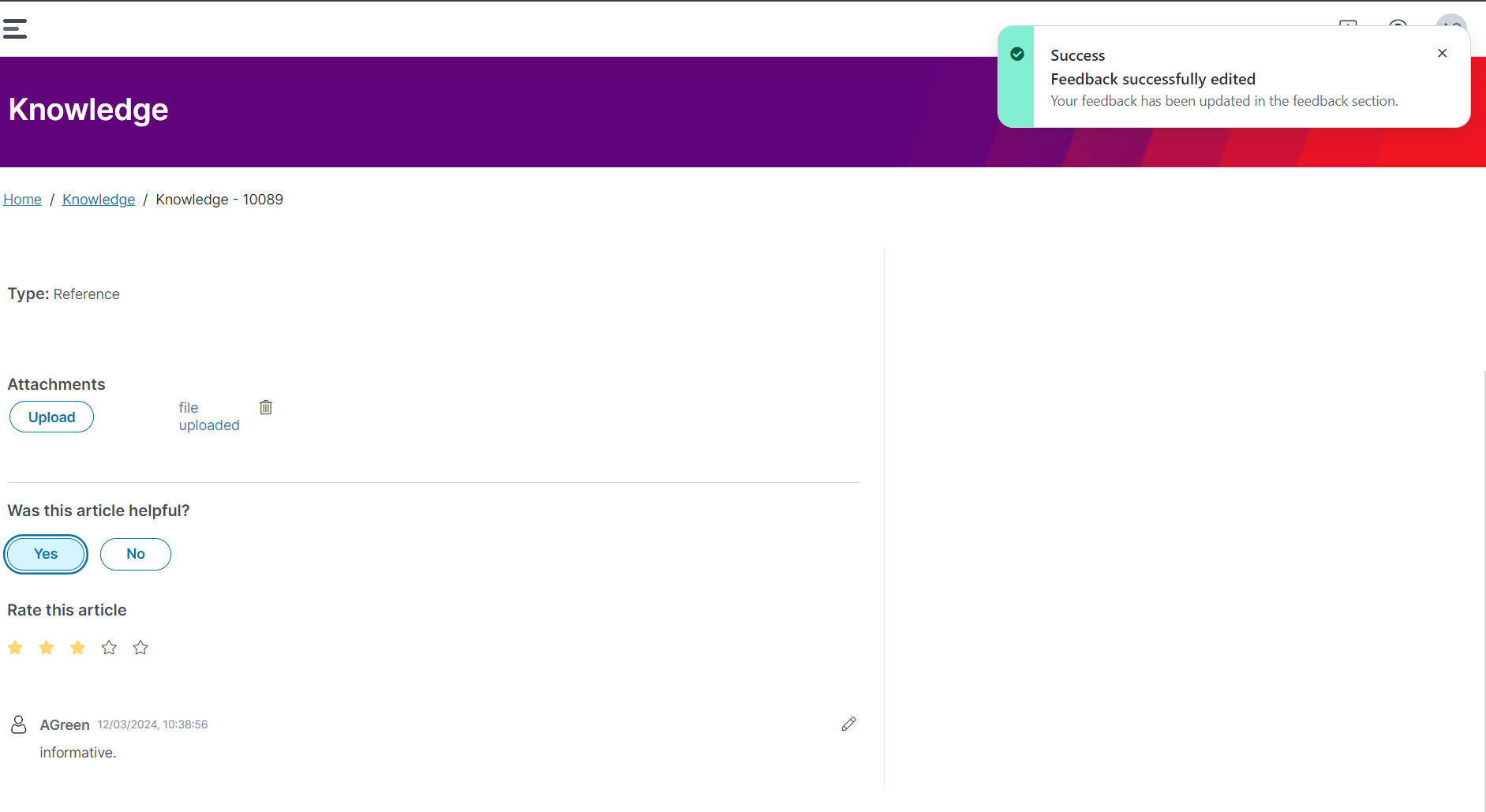Screen dimensions: 1486x812
Task: Toggle the fourth rating star
Action: click(108, 647)
